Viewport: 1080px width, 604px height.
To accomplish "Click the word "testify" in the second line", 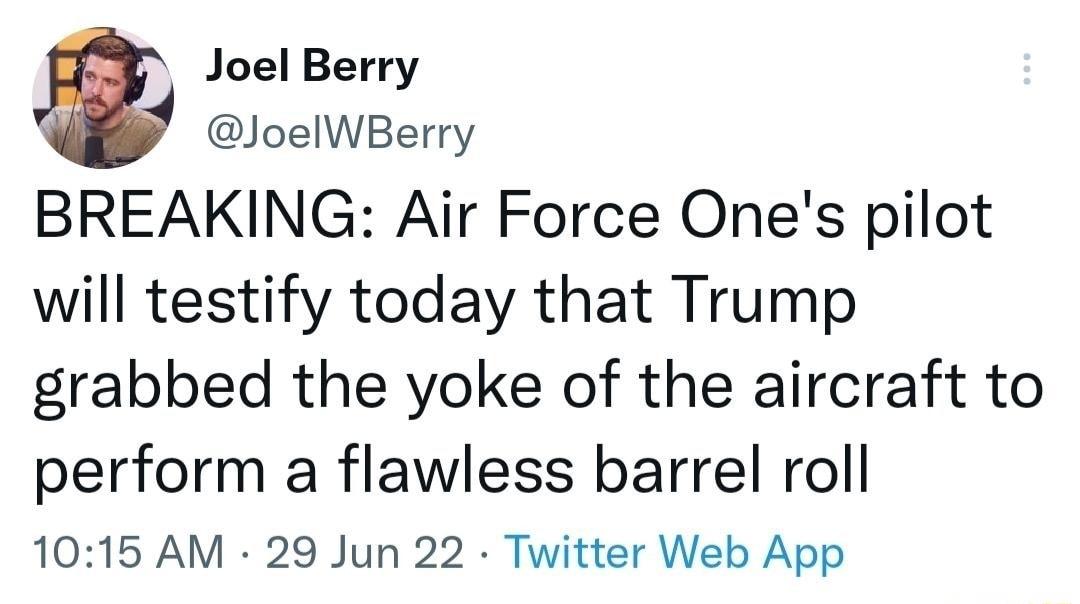I will pos(233,301).
